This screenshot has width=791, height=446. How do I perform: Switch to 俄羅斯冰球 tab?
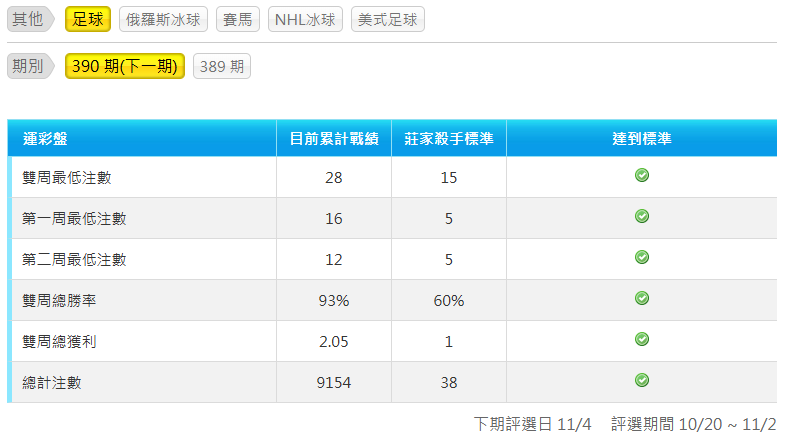pyautogui.click(x=163, y=19)
